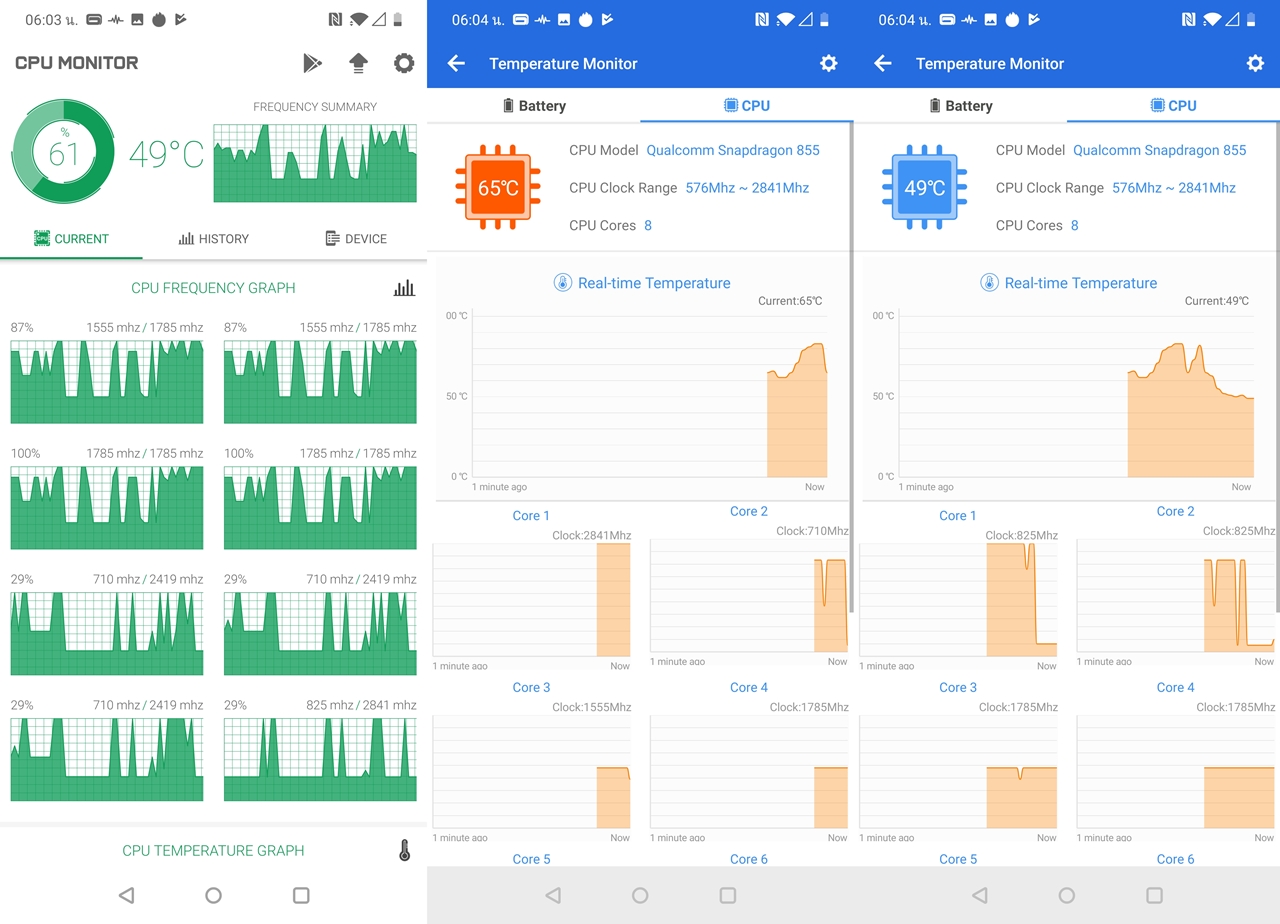This screenshot has width=1280, height=924.
Task: Open Play Store icon in CPU Monitor header
Action: [x=313, y=63]
